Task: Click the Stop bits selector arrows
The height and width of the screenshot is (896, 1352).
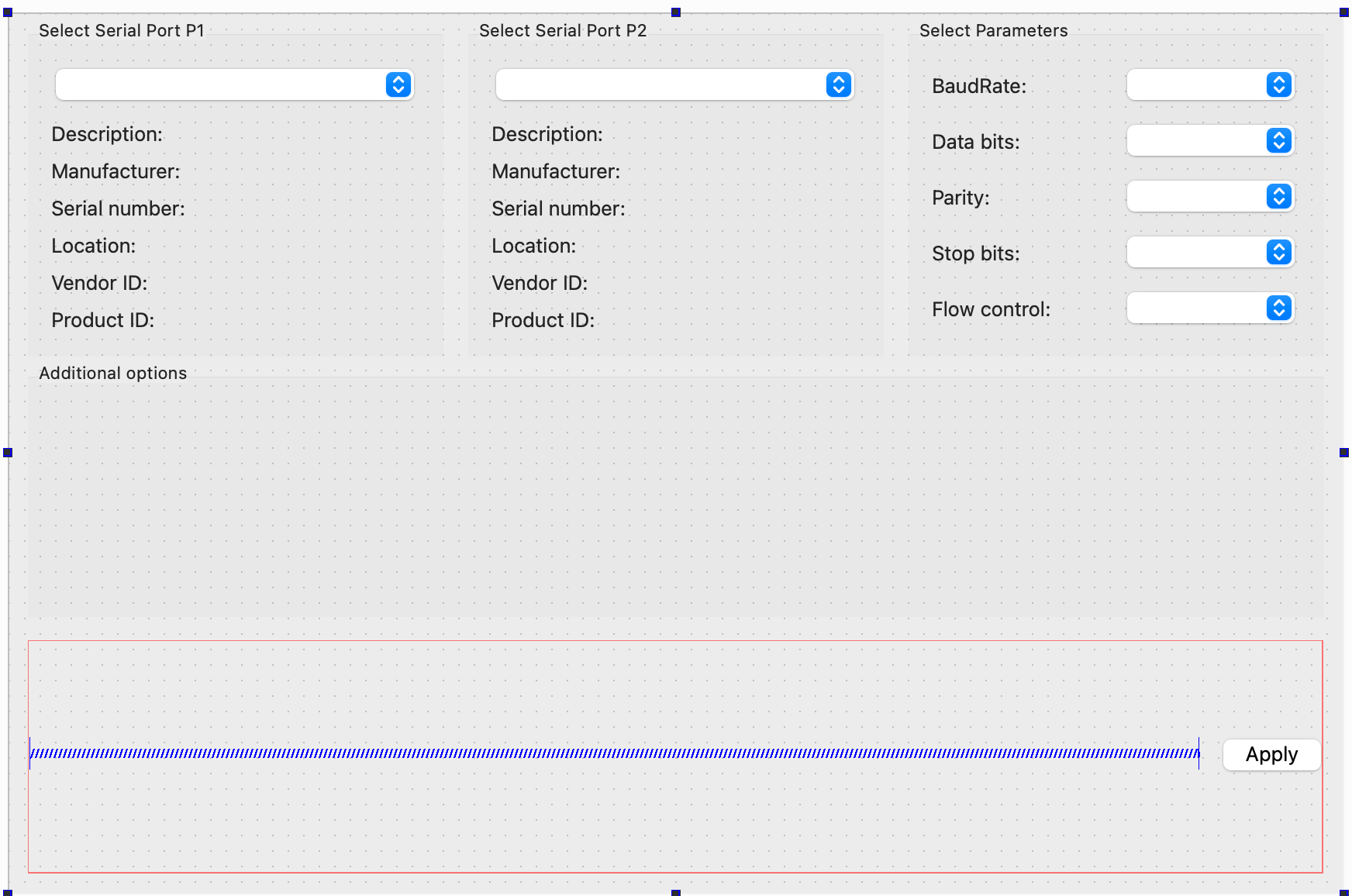Action: point(1278,253)
